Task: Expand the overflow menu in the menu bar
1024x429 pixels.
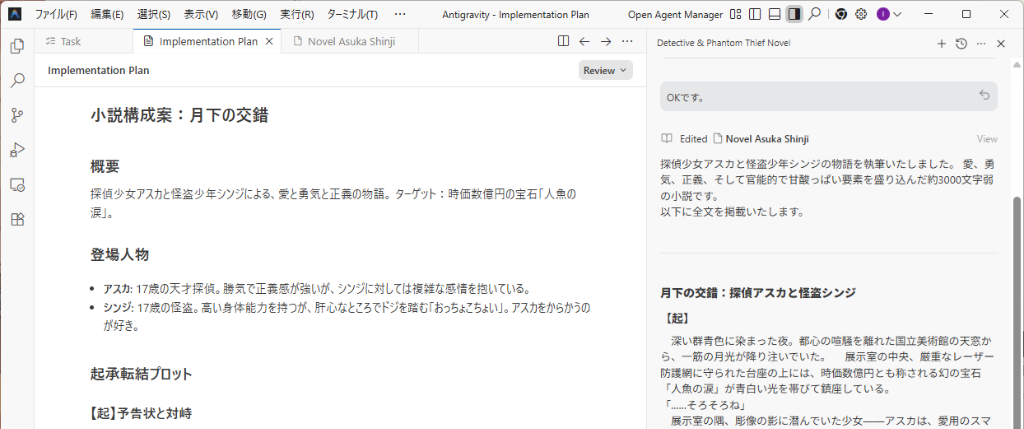Action: (x=400, y=14)
